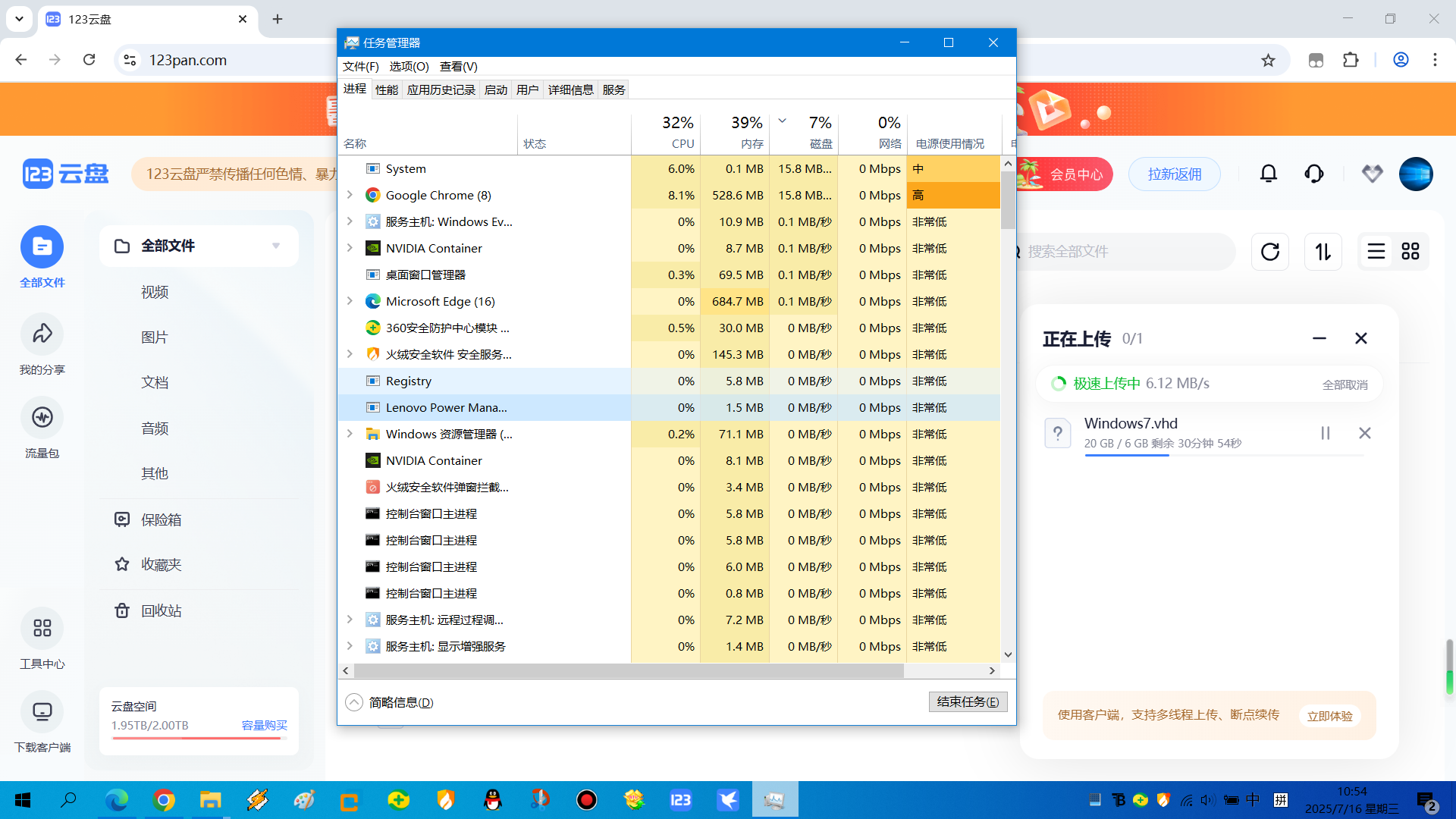This screenshot has width=1456, height=819.
Task: Click Chrome site info icon beside URL
Action: pyautogui.click(x=130, y=60)
